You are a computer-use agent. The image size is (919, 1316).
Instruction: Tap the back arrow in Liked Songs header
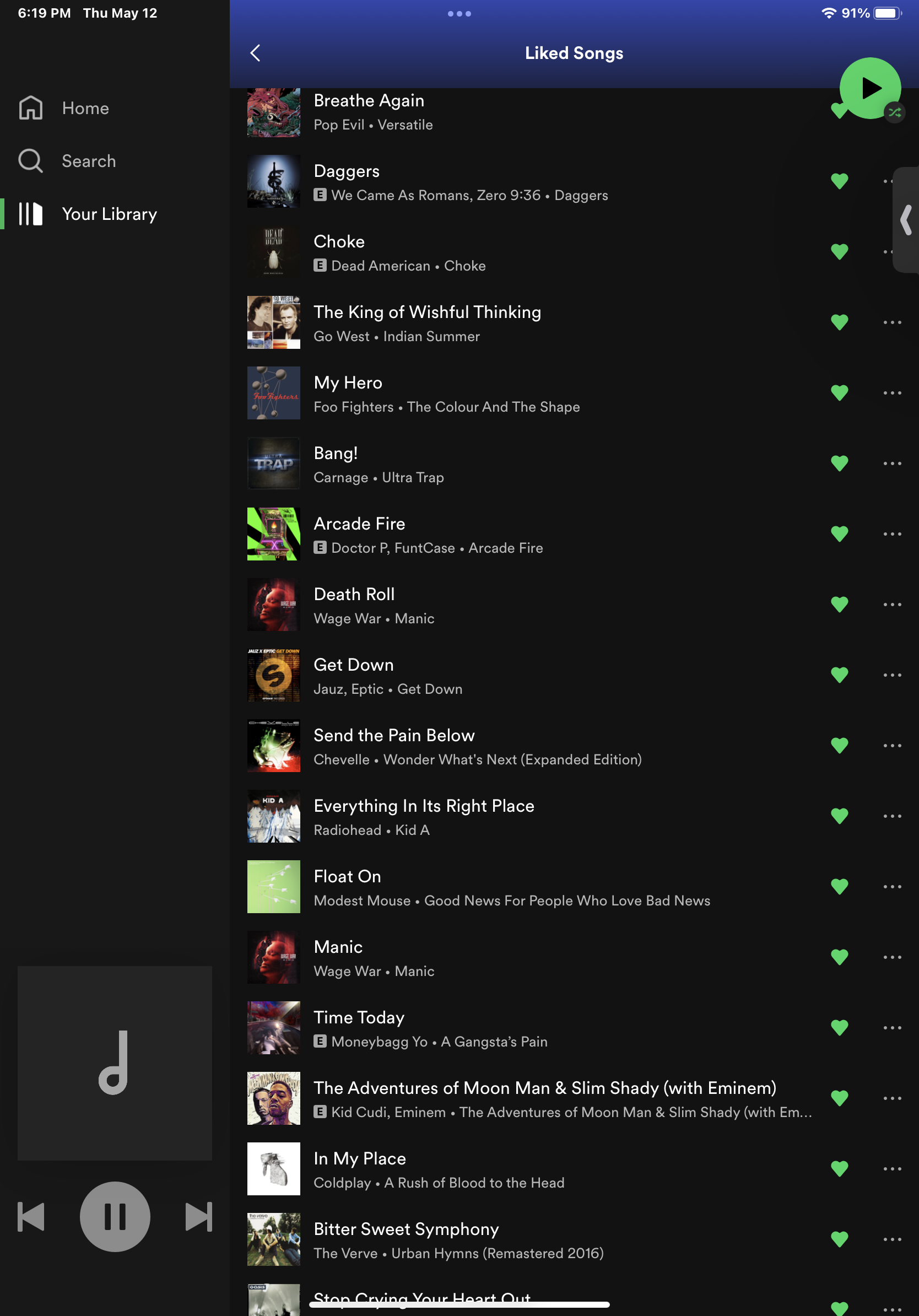(256, 53)
